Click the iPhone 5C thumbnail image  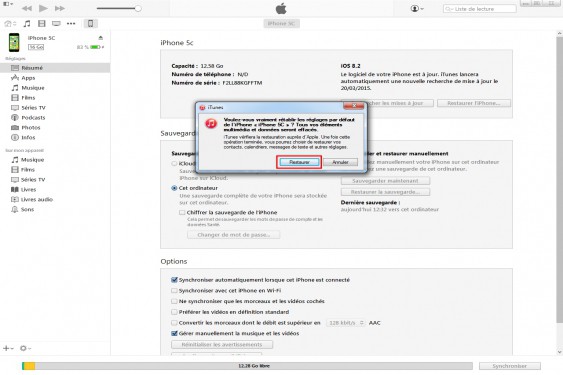pyautogui.click(x=14, y=42)
